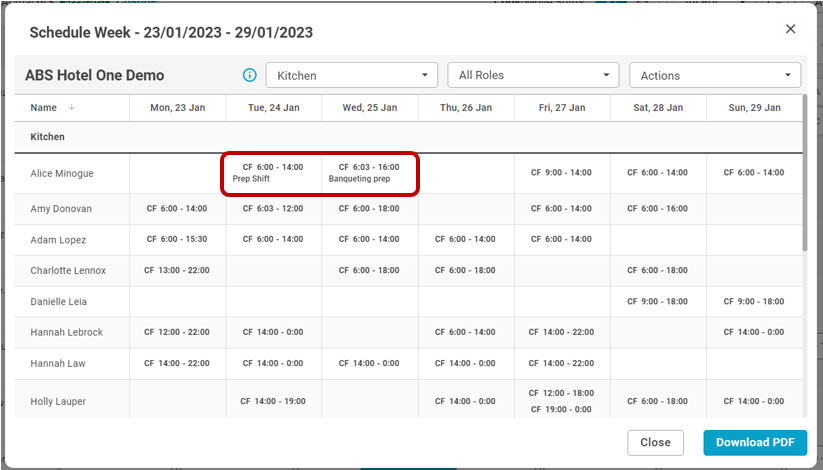
Task: Click Hannah Lebrock's Friday shift 14:00 - 22:00
Action: (561, 332)
